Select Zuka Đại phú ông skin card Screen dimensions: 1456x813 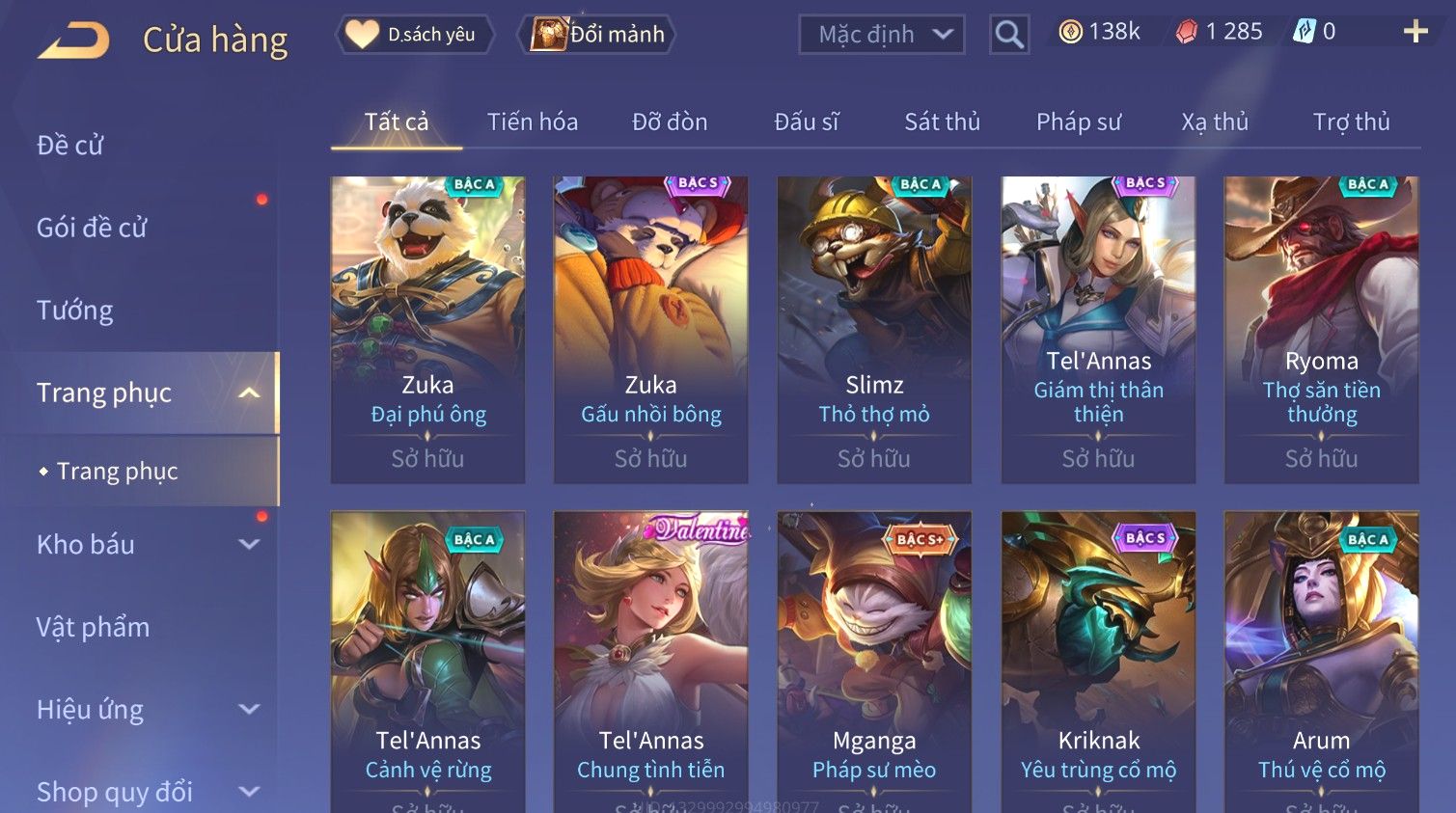point(427,330)
